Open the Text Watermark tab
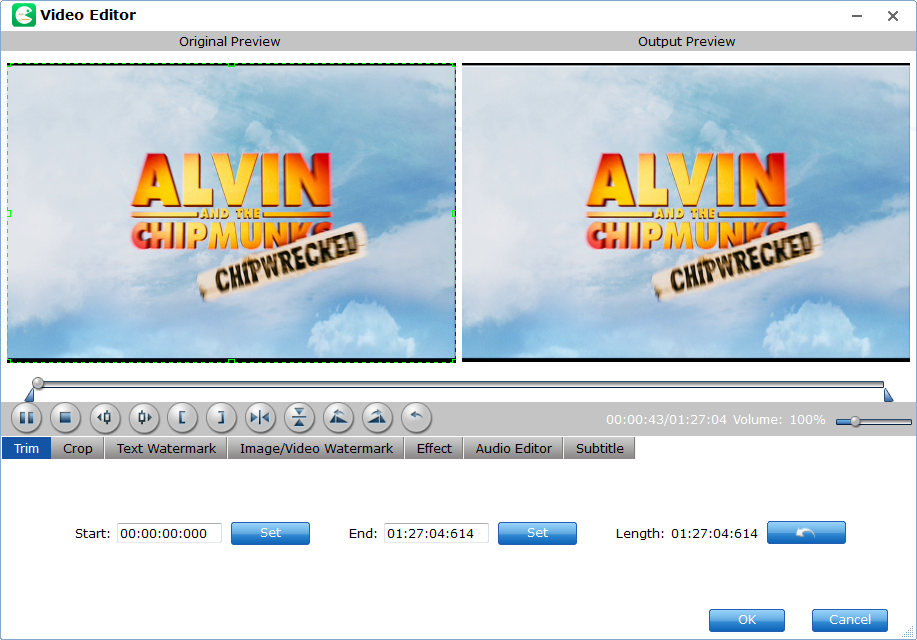This screenshot has width=917, height=640. tap(166, 448)
